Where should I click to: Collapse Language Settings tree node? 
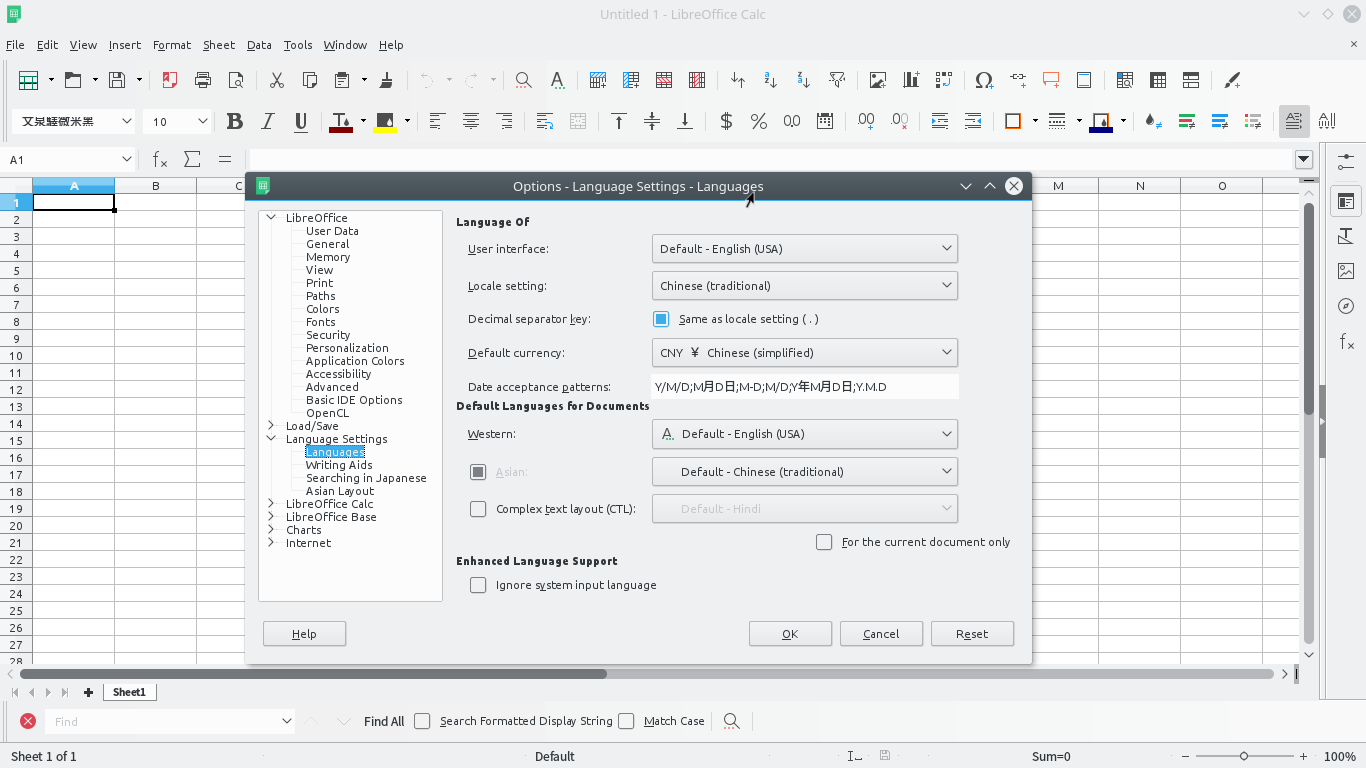coord(271,439)
